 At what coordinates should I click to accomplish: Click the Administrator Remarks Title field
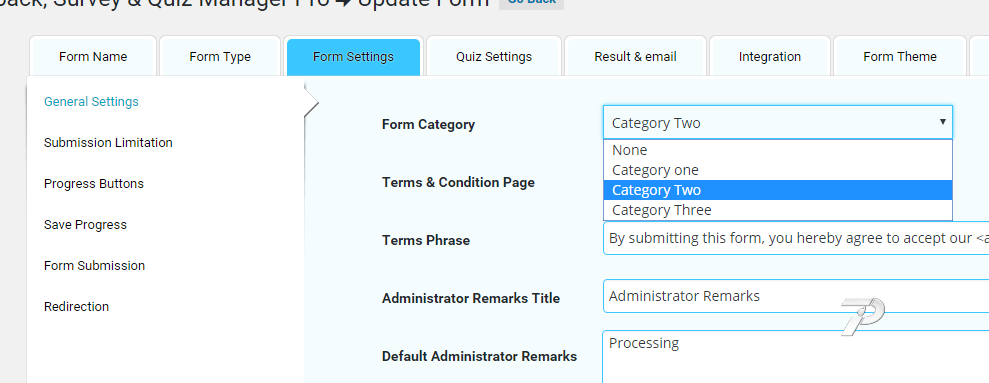[796, 296]
